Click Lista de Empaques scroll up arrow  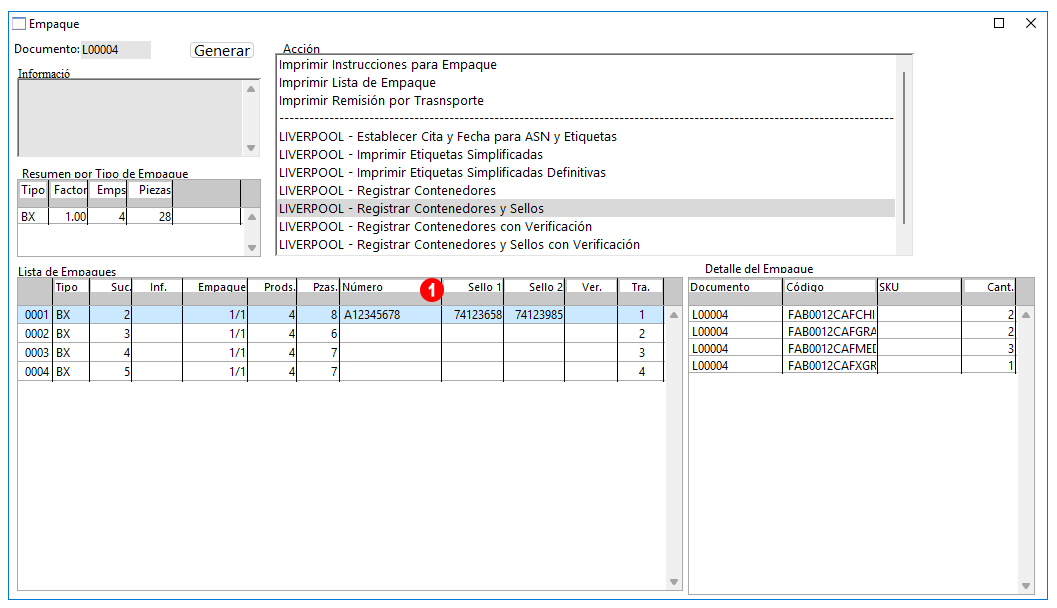pos(673,315)
